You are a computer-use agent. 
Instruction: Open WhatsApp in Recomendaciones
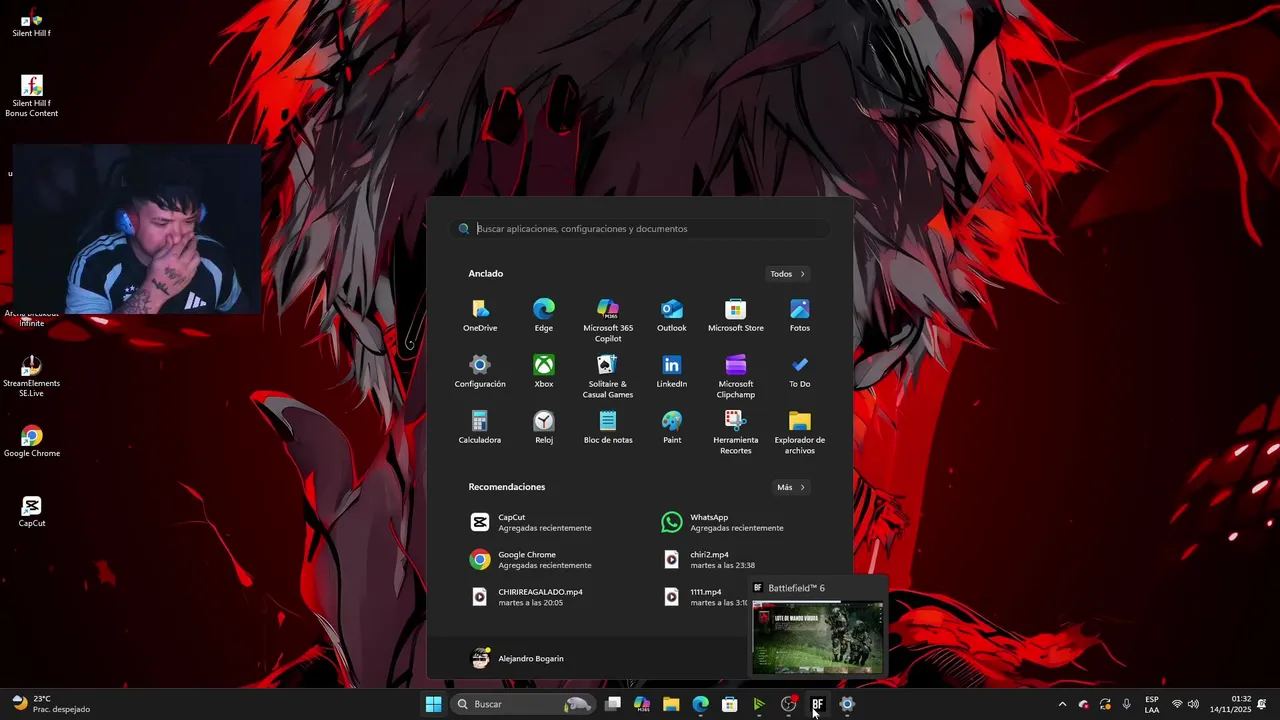click(737, 522)
